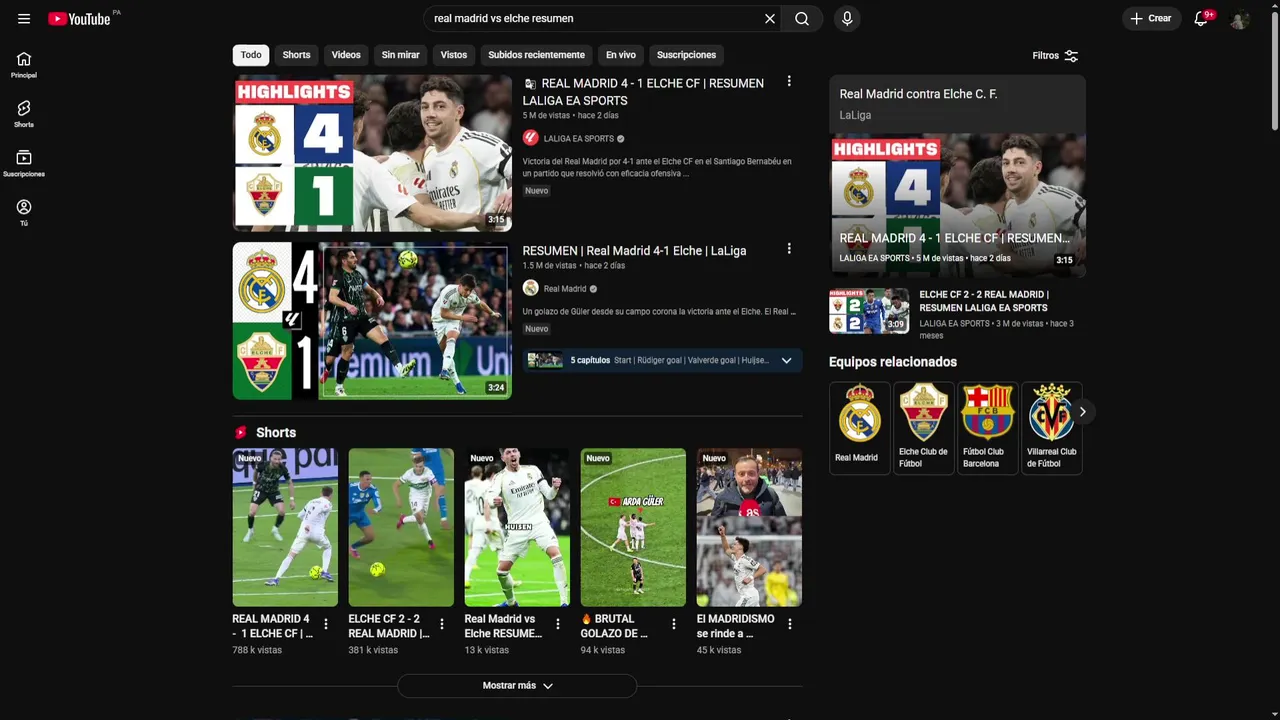Screen dimensions: 1280x720
Task: Select the Subidos recientemente chip
Action: point(536,55)
